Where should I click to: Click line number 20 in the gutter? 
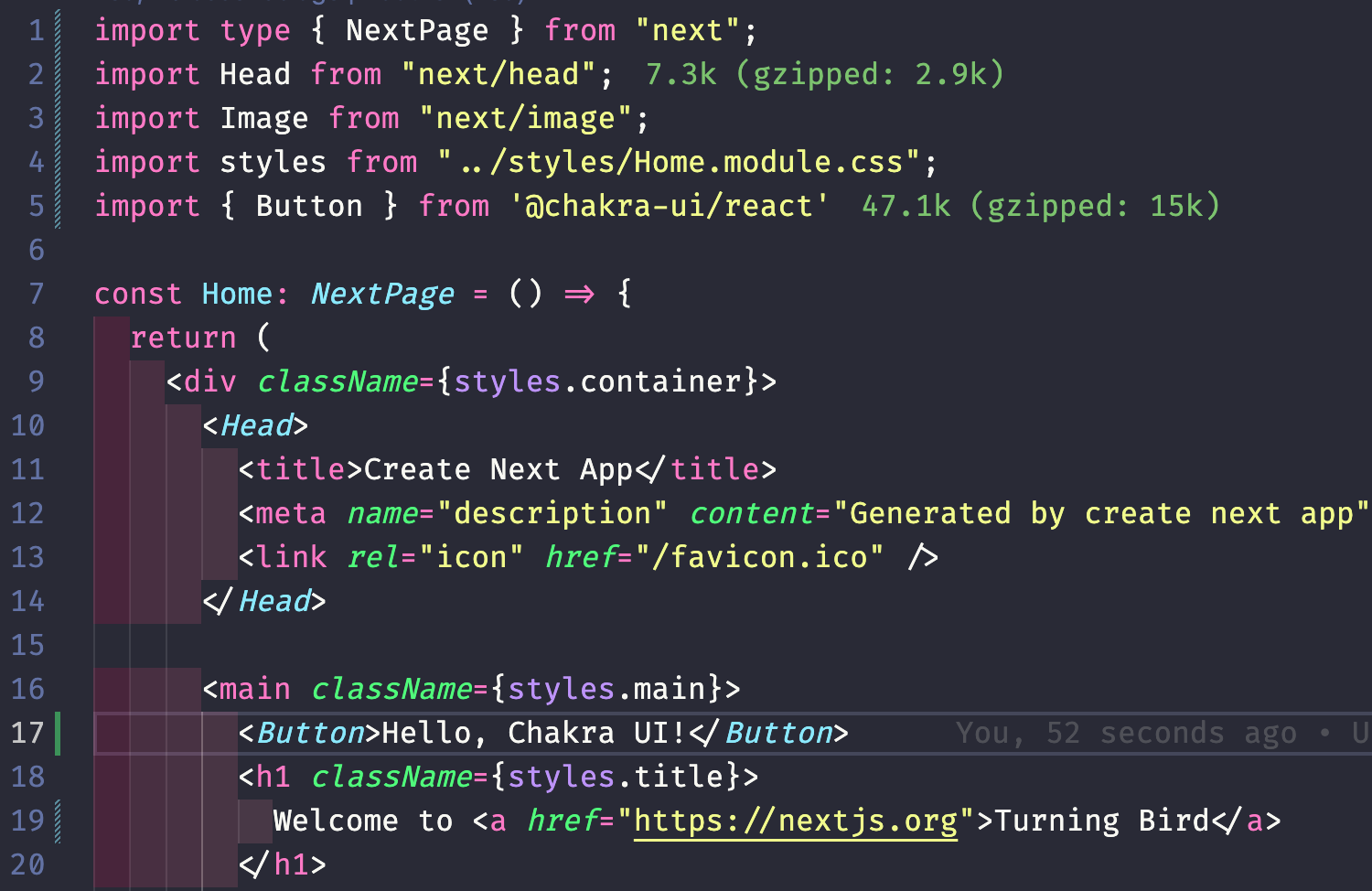27,864
